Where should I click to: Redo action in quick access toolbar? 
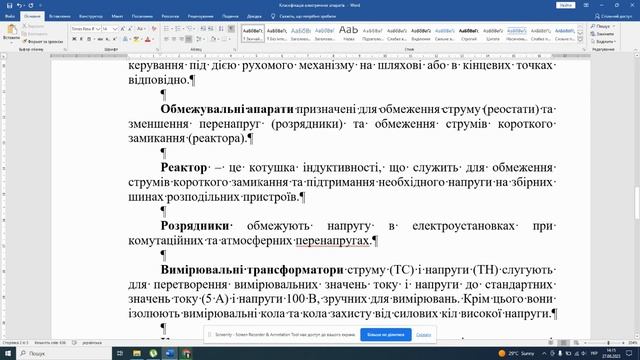pos(31,5)
